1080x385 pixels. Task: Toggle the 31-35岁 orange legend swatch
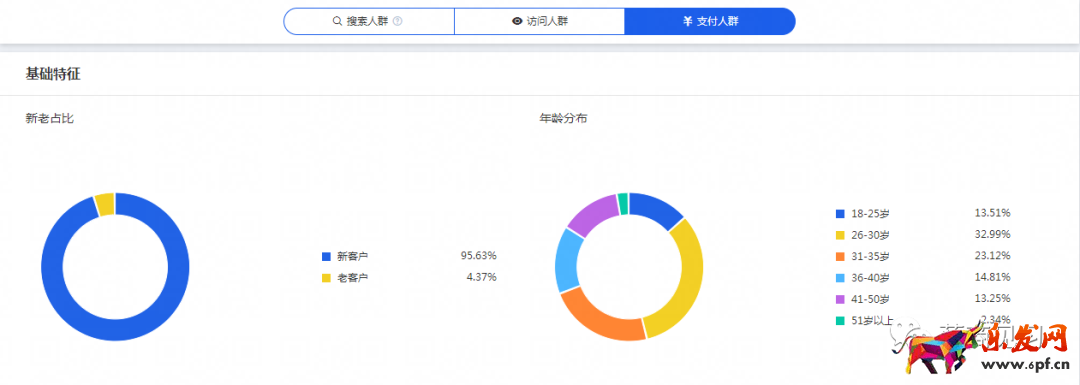(x=840, y=256)
